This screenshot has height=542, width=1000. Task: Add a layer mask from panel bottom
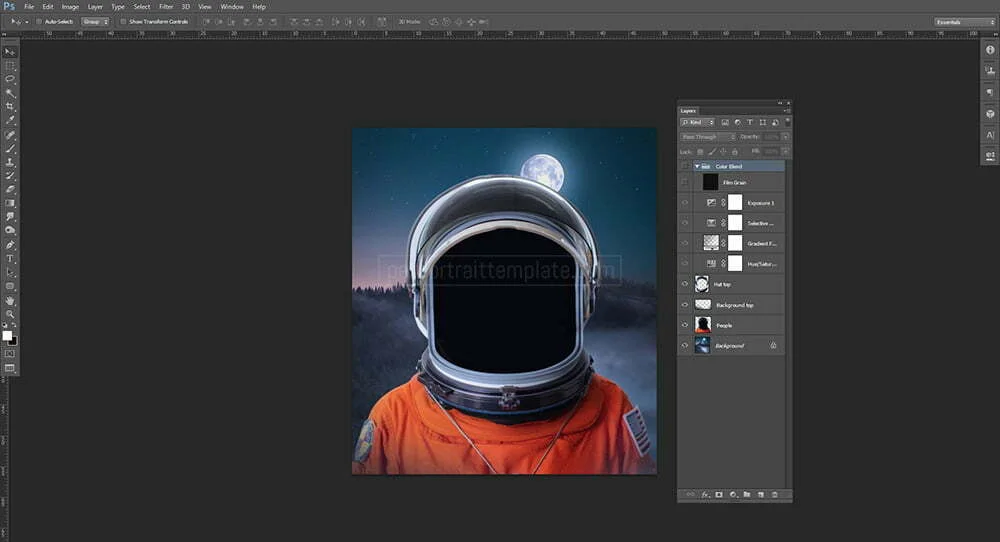pyautogui.click(x=718, y=495)
